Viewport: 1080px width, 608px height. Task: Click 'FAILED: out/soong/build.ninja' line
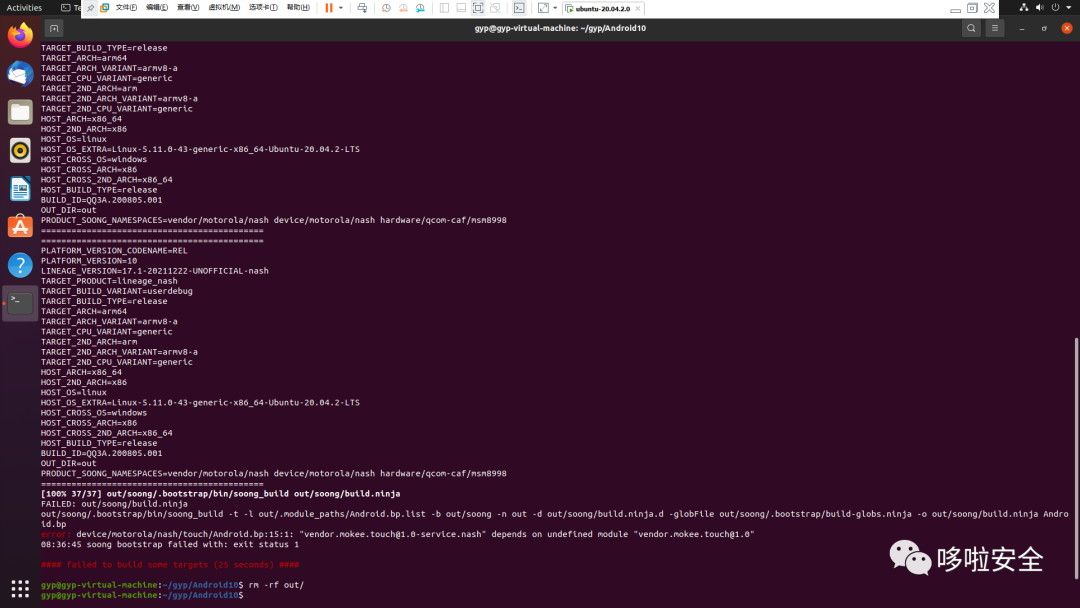114,504
